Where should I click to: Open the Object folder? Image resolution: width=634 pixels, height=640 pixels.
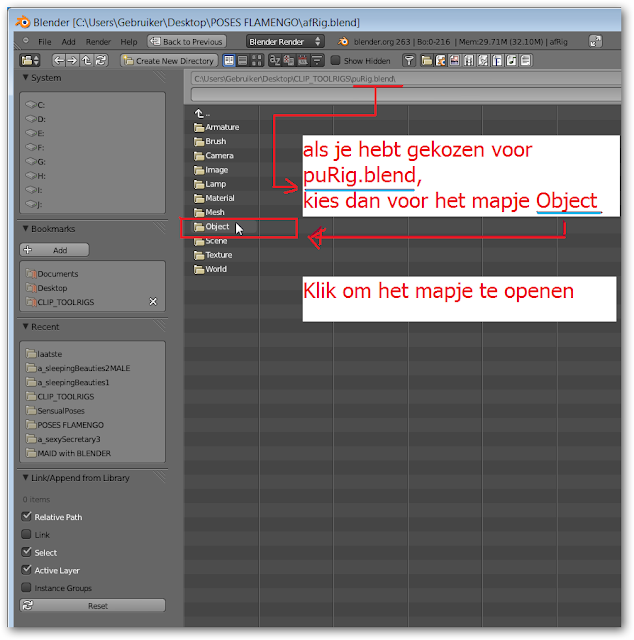(x=211, y=227)
